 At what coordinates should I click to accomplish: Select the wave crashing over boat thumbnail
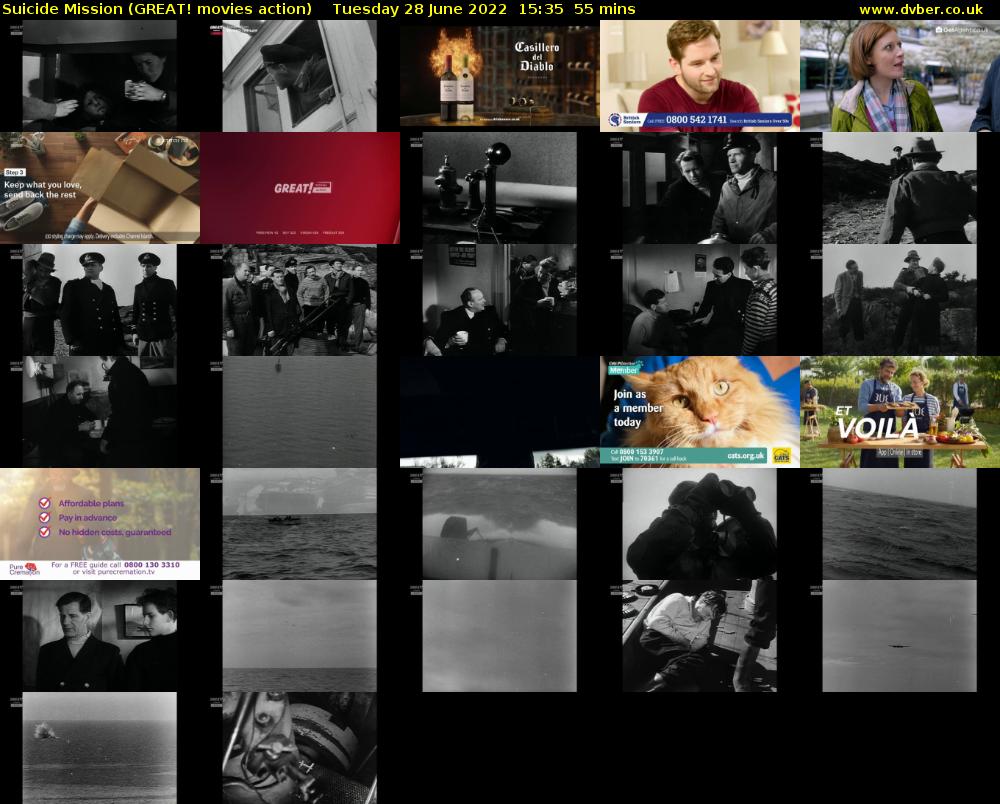tap(499, 524)
